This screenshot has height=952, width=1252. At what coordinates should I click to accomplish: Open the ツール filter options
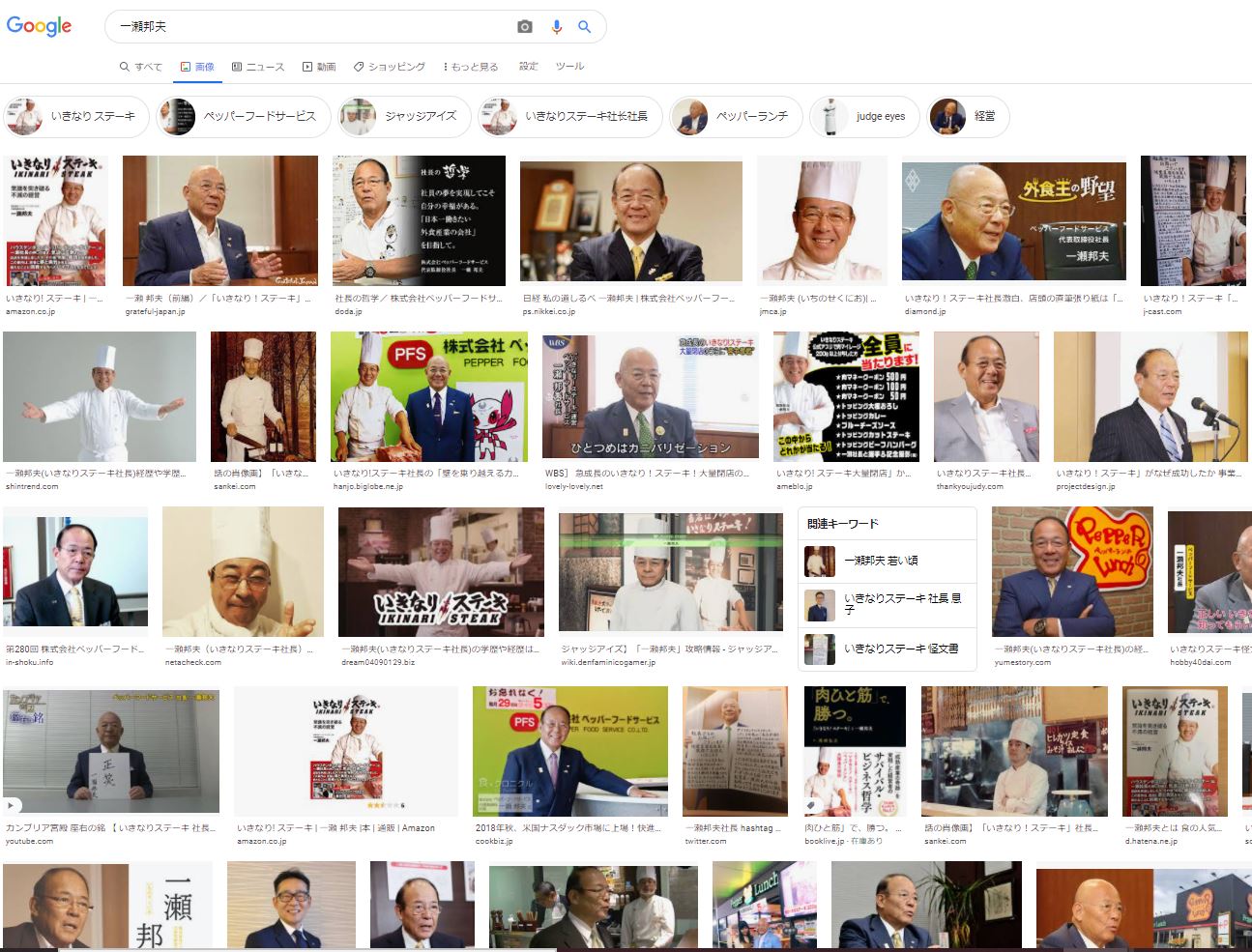[x=569, y=67]
